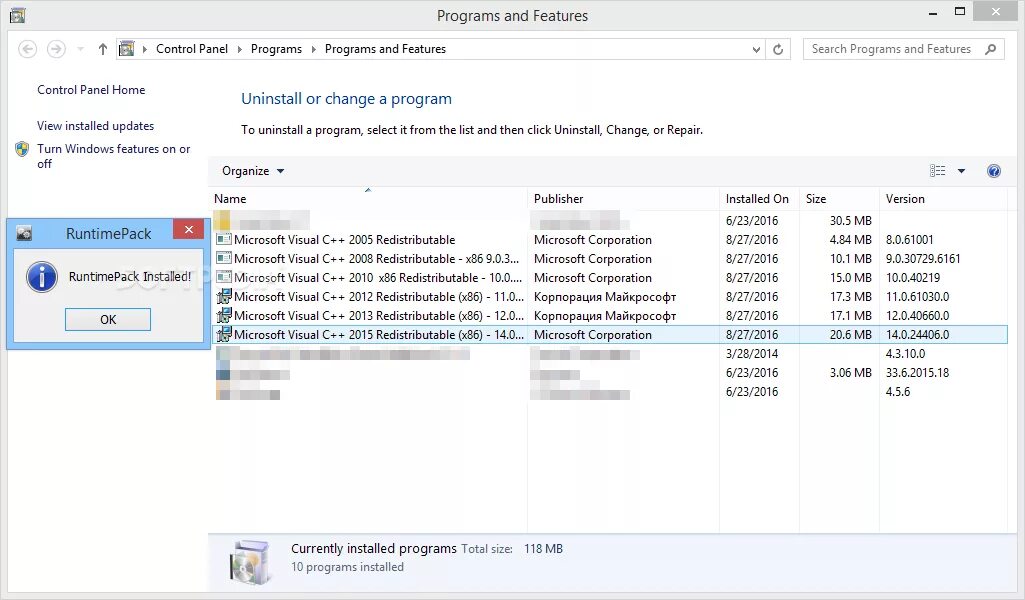Click icon of Visual C++ 2010 row
This screenshot has height=600, width=1025.
[x=224, y=278]
